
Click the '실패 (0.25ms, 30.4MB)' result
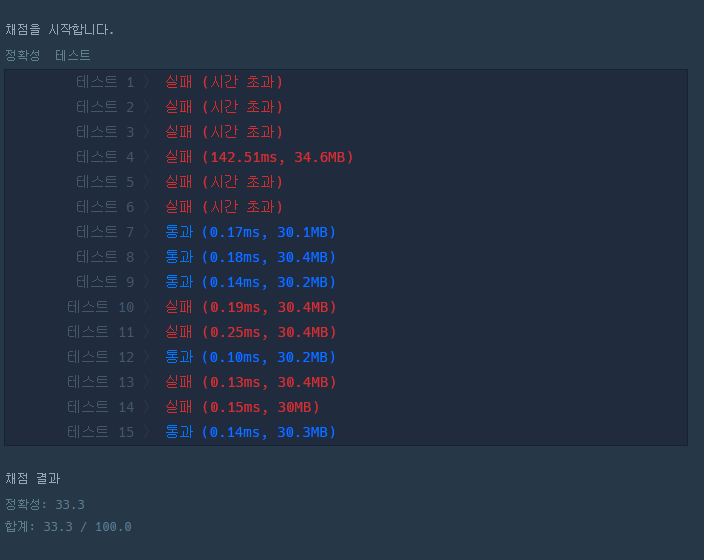(x=251, y=332)
